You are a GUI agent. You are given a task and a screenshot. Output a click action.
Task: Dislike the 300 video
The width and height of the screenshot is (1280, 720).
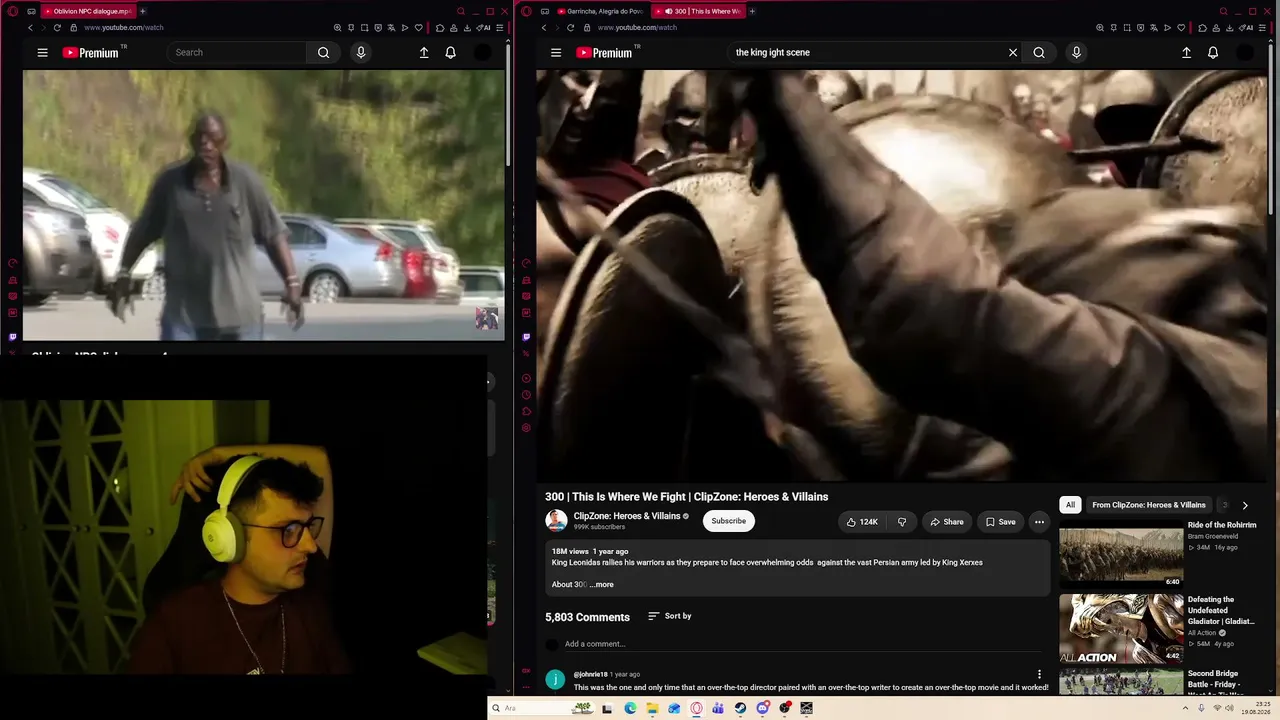[x=902, y=522]
